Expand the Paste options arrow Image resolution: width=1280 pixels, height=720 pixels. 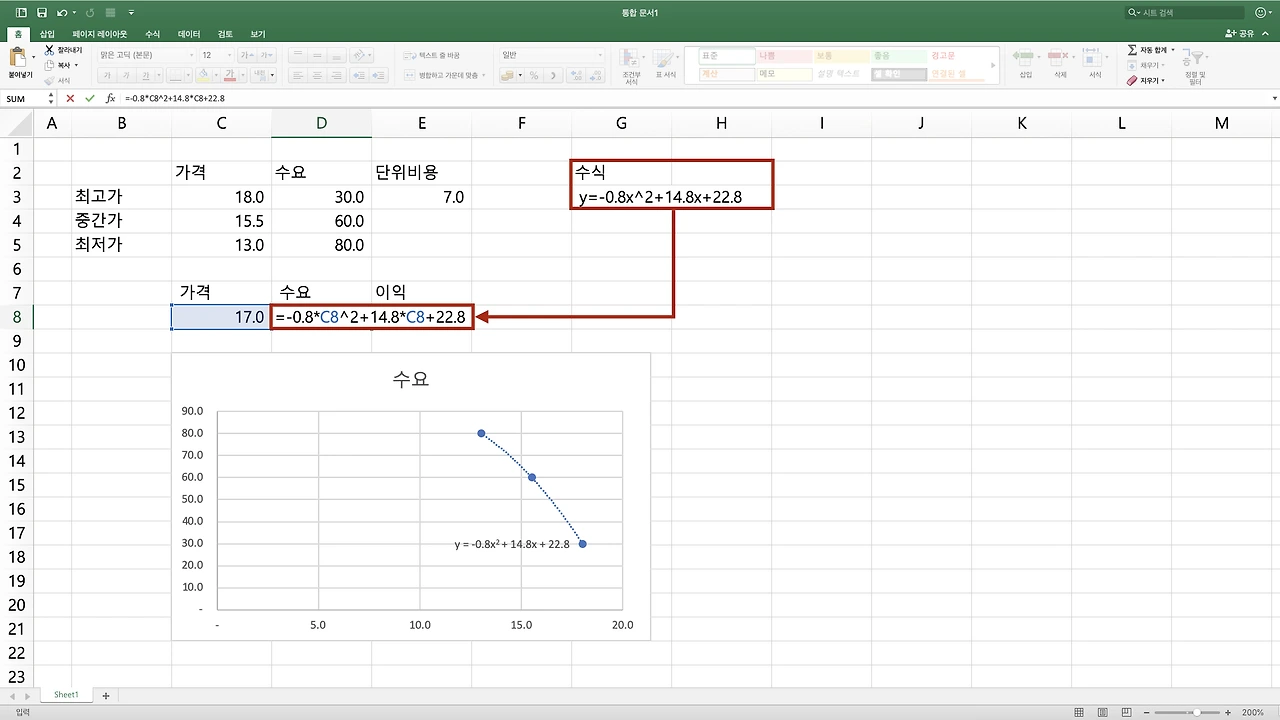(34, 58)
